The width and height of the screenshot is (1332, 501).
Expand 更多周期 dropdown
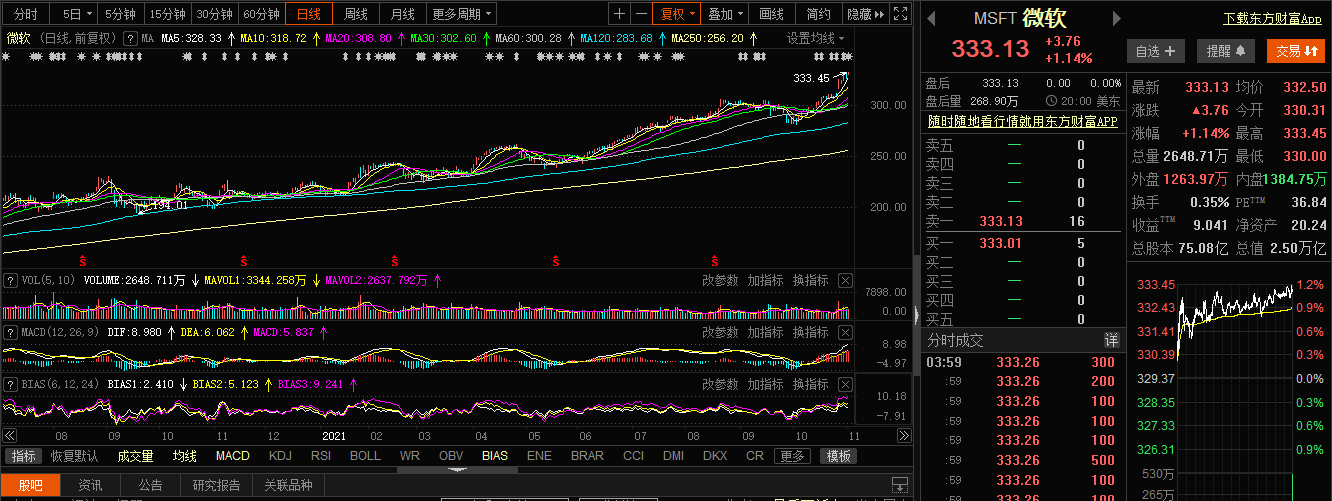pyautogui.click(x=462, y=14)
